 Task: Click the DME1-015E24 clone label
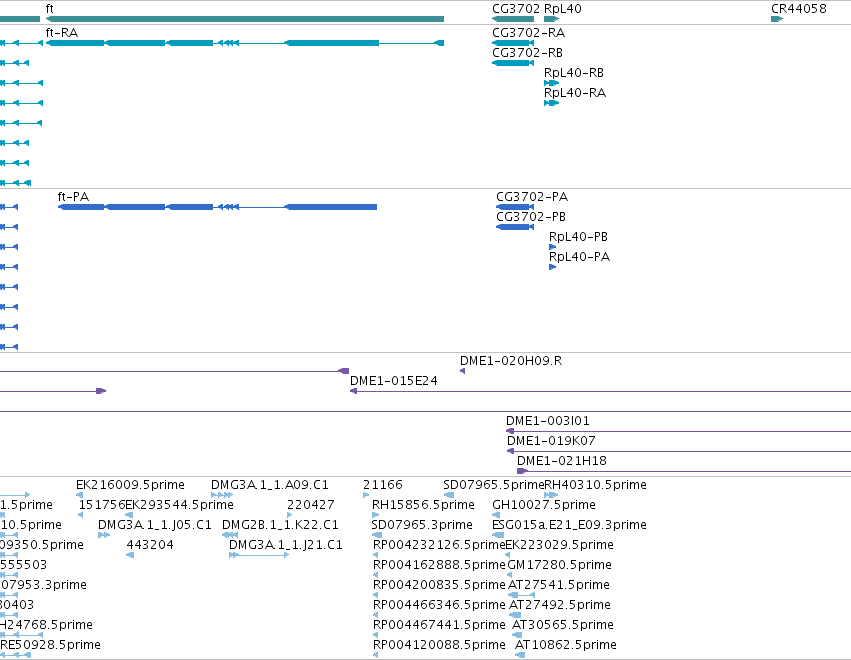(x=393, y=381)
